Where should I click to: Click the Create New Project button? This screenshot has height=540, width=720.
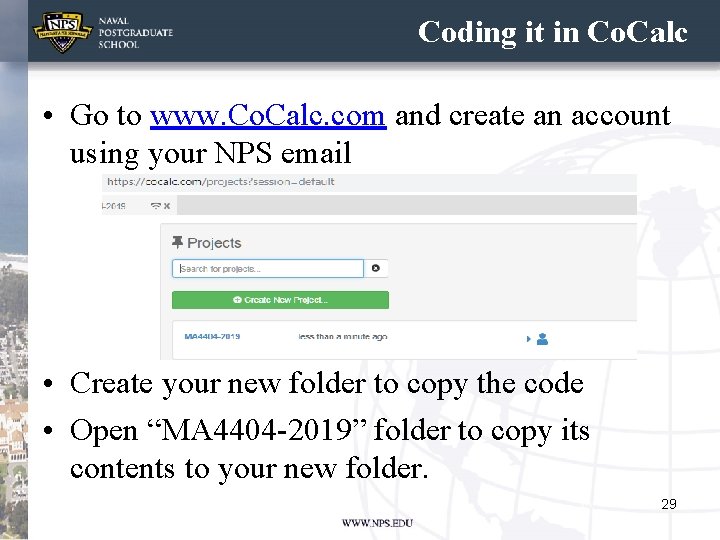click(280, 300)
